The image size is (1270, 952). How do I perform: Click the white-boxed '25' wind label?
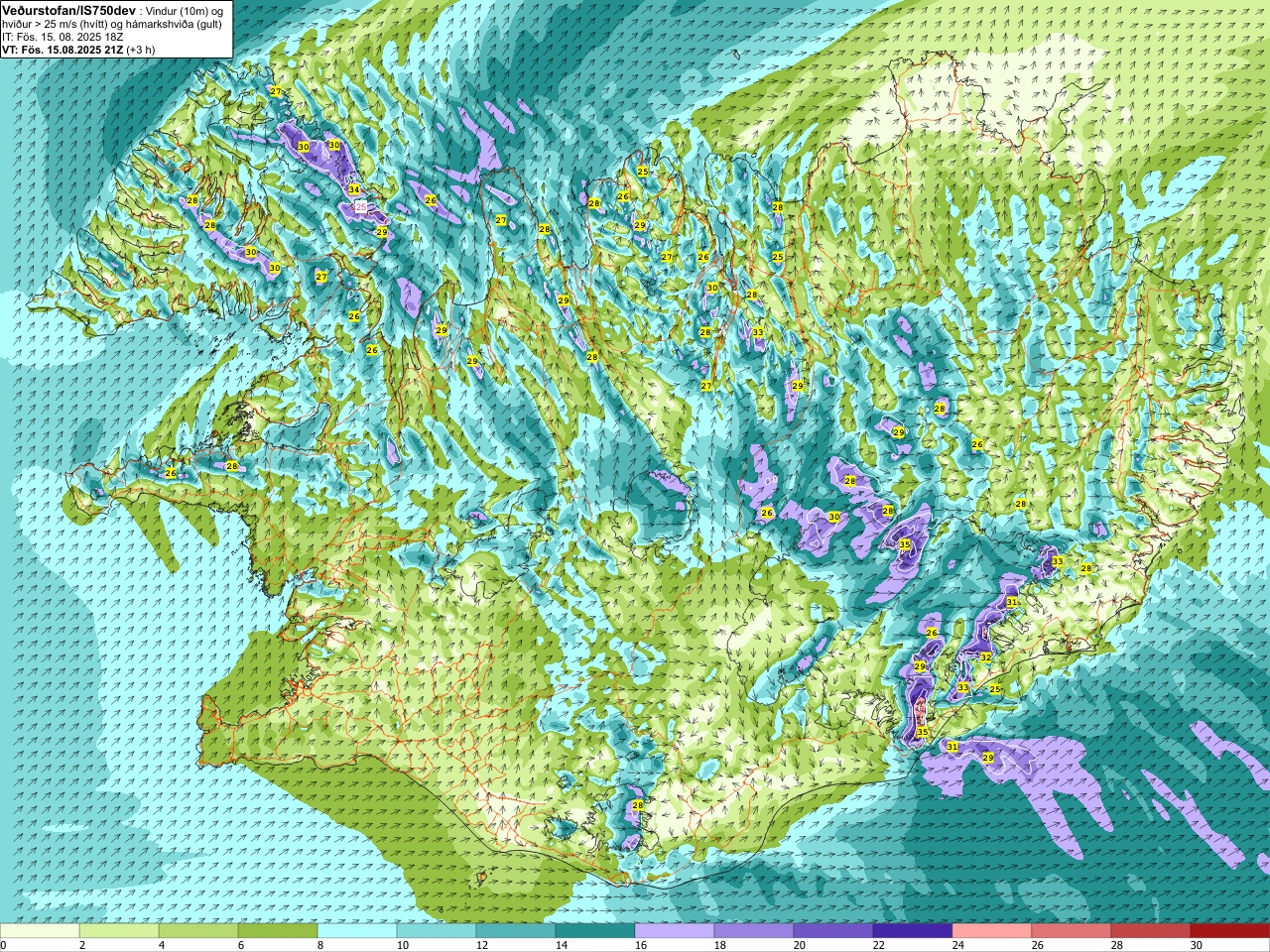[361, 206]
